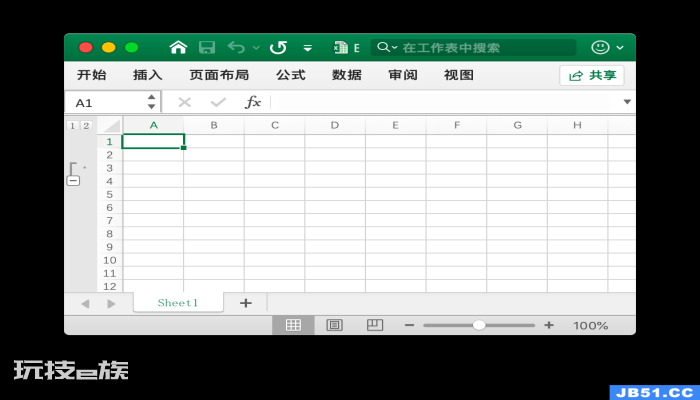Click outline level 1 button
700x400 pixels.
point(72,125)
